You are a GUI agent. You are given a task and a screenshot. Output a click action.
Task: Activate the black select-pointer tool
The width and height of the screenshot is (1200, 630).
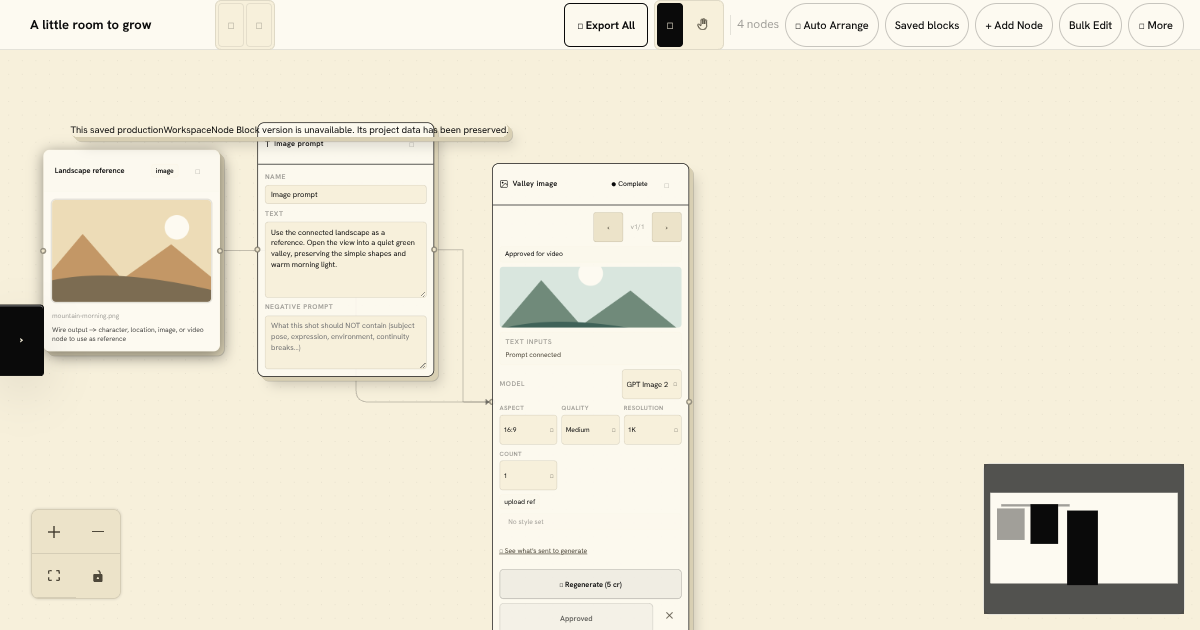tap(670, 25)
